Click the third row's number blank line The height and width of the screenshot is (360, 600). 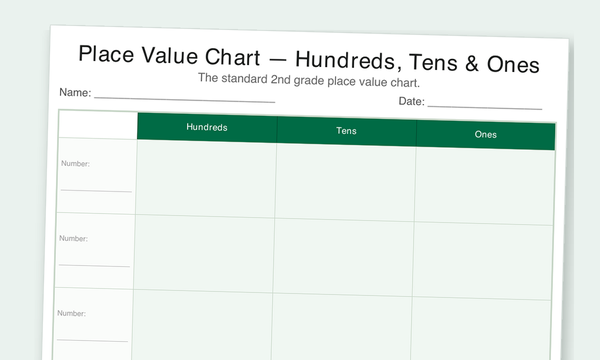(92, 340)
